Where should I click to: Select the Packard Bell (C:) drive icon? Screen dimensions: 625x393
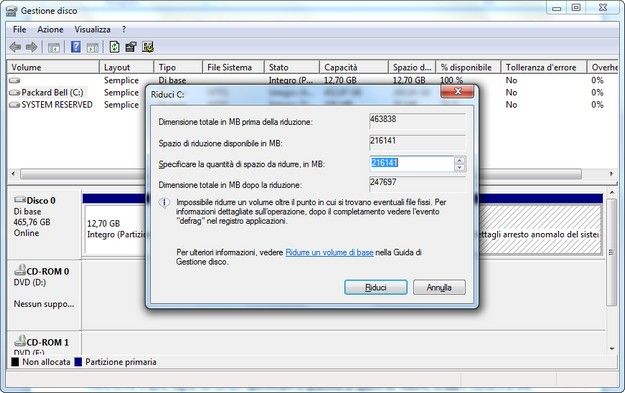(x=15, y=92)
